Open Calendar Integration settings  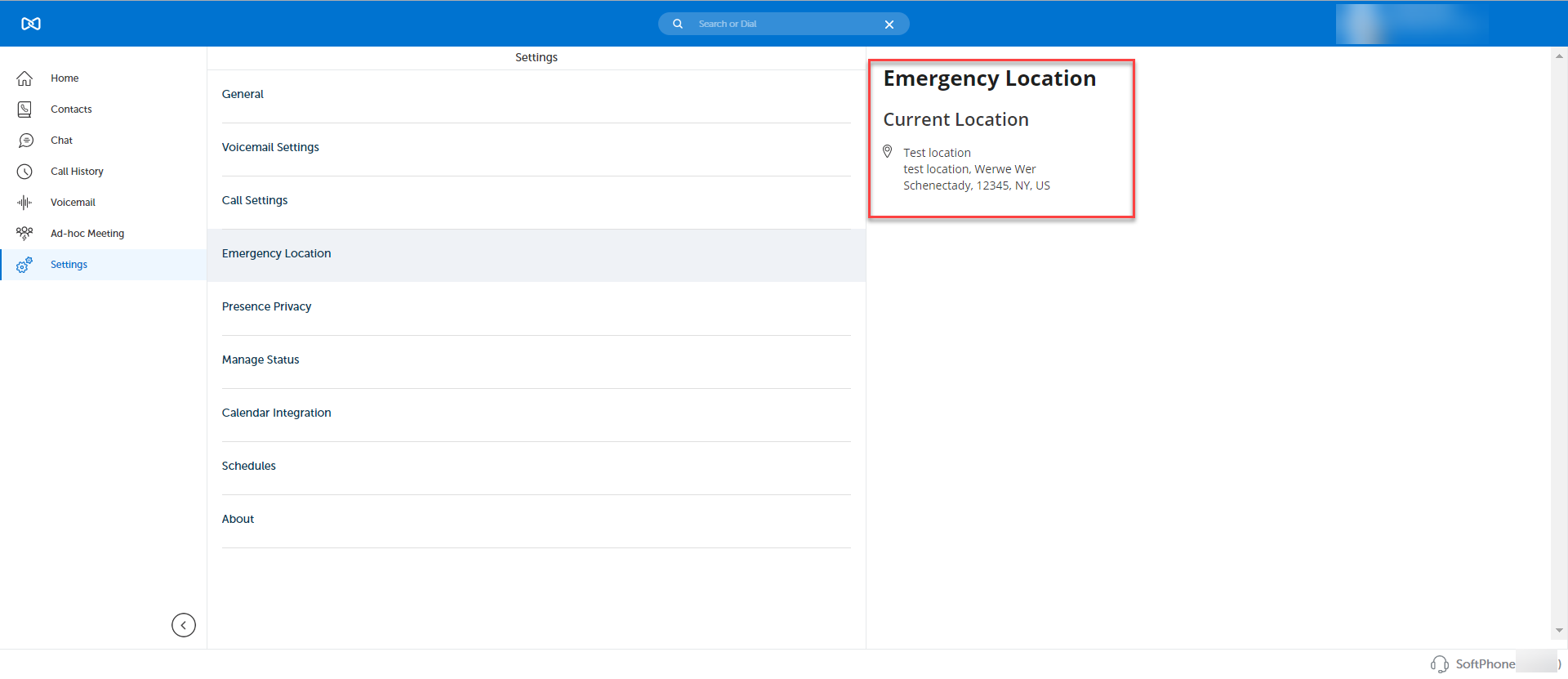[x=276, y=413]
